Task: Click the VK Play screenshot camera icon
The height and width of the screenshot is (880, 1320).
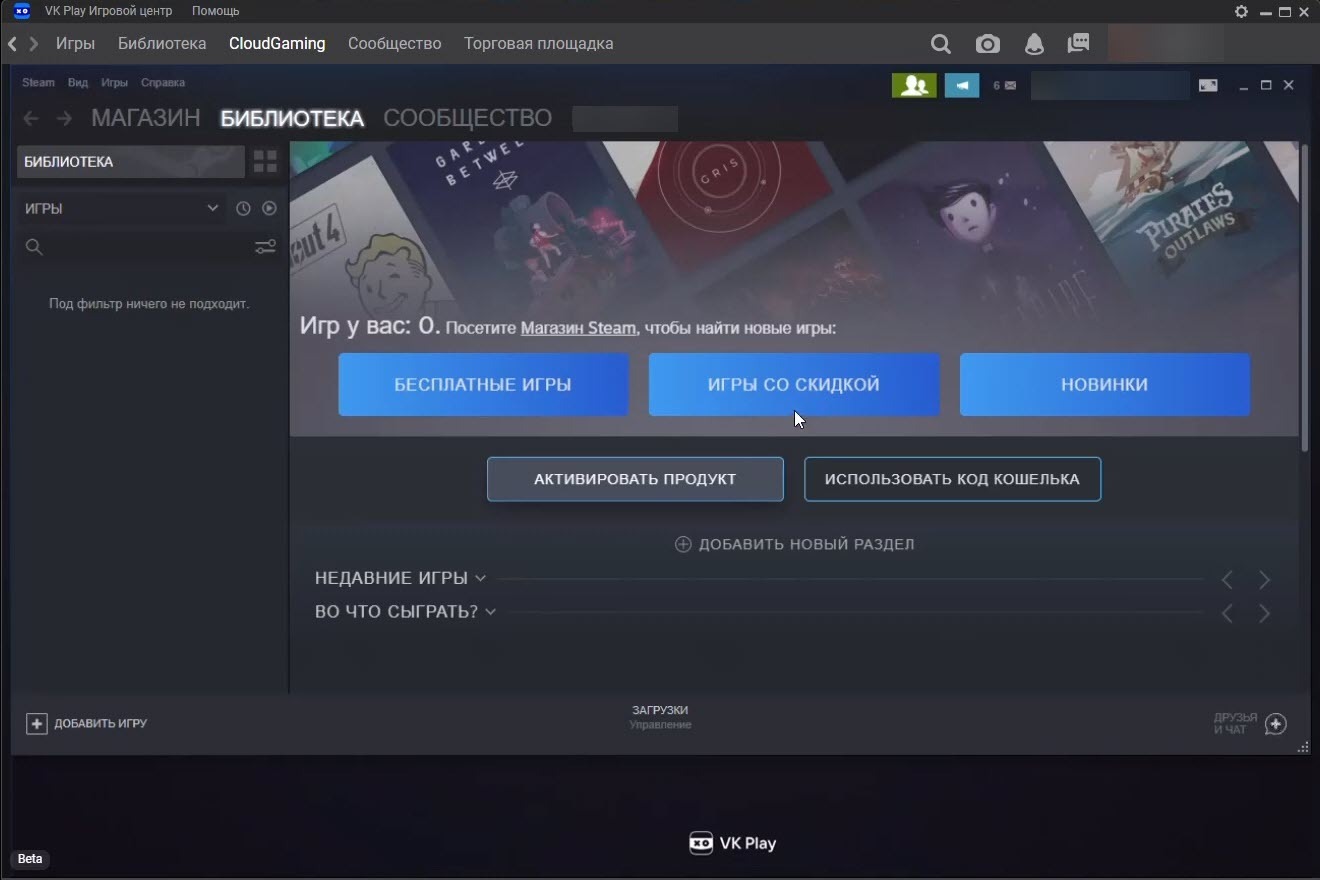Action: click(987, 44)
